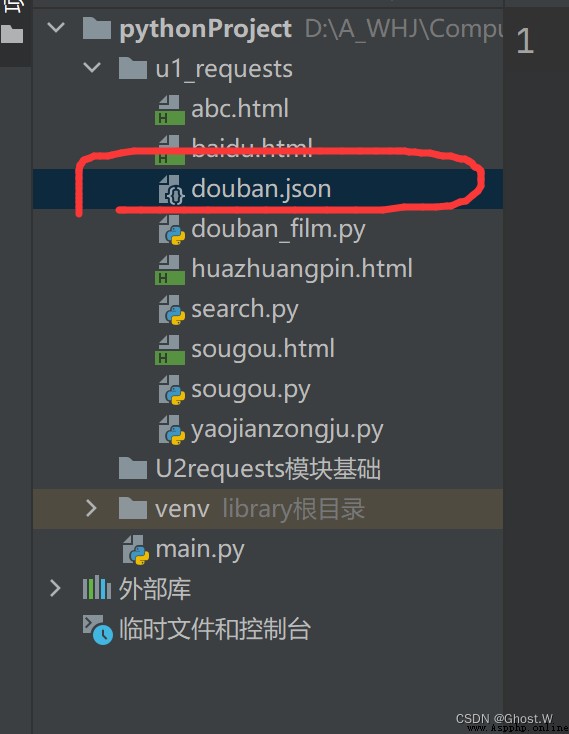This screenshot has width=569, height=734.
Task: Click the Python icon beside douban_film.py
Action: pyautogui.click(x=171, y=230)
